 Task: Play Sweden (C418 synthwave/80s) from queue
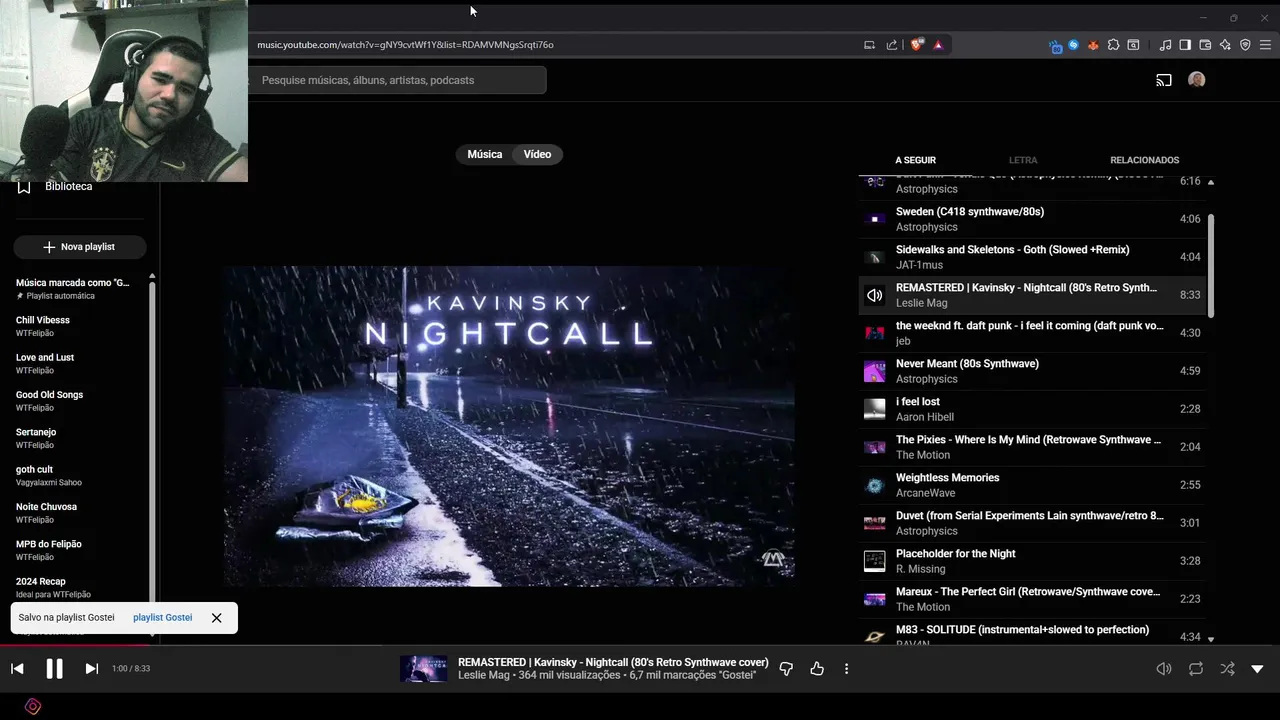tap(1032, 219)
